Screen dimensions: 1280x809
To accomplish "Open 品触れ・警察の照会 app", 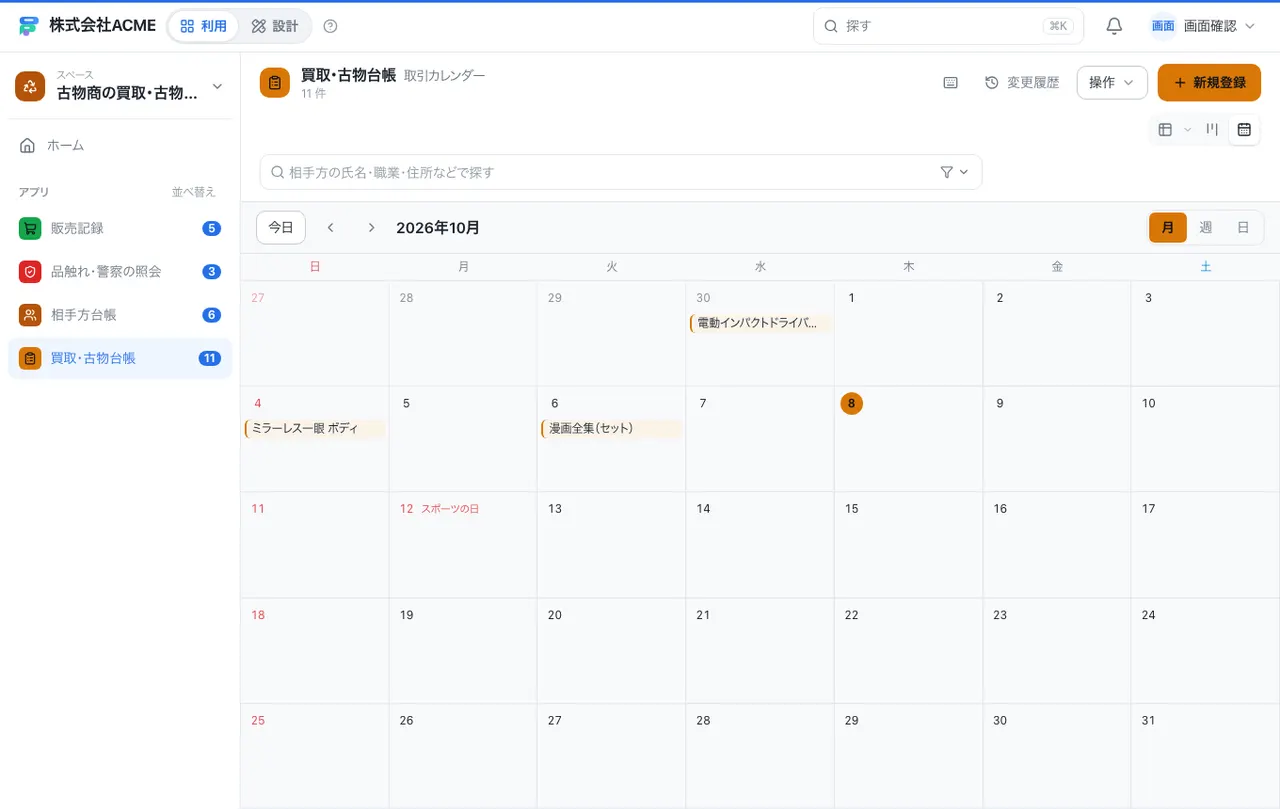I will pyautogui.click(x=120, y=271).
